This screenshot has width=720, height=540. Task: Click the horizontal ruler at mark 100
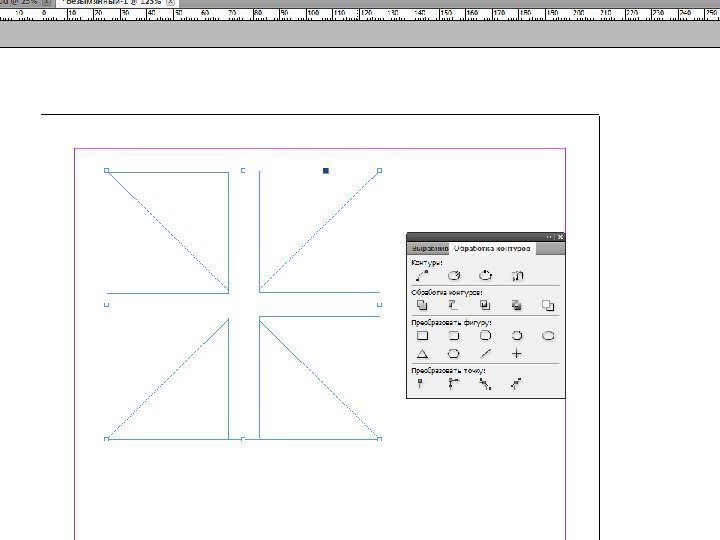pos(313,14)
